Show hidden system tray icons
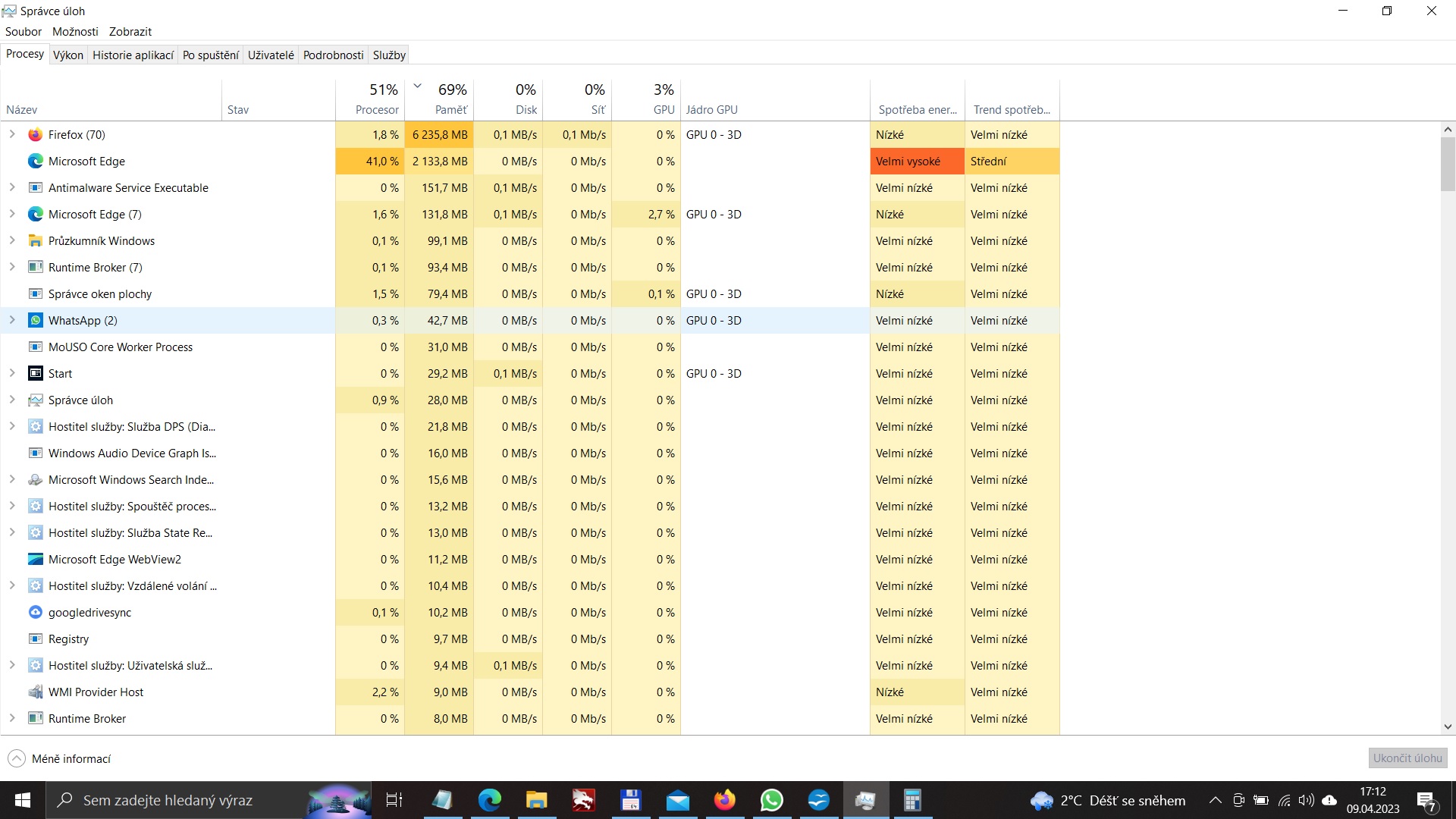 (1215, 800)
